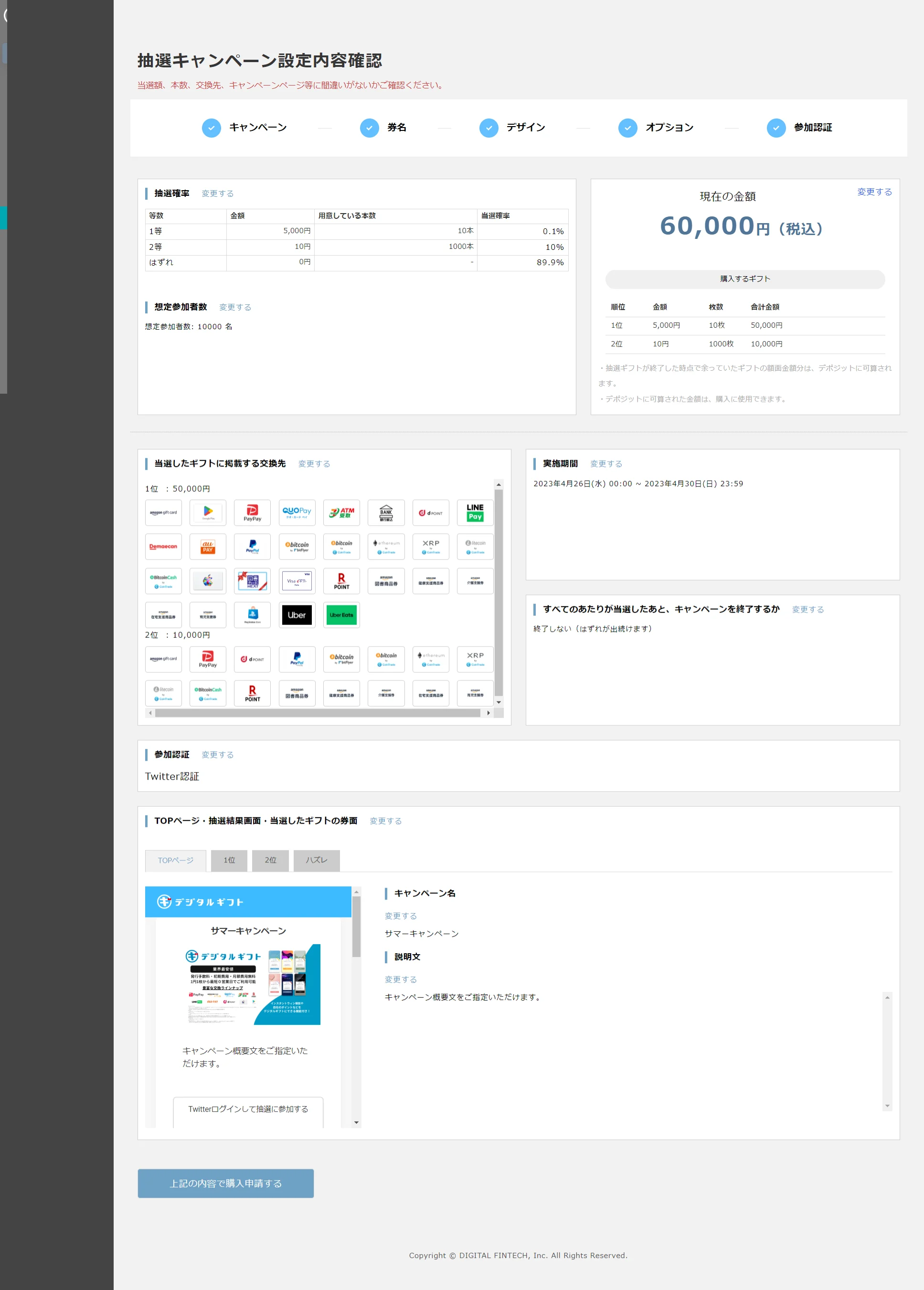Image resolution: width=924 pixels, height=1290 pixels.
Task: Click 変更する in 現在の金額 panel
Action: click(874, 192)
